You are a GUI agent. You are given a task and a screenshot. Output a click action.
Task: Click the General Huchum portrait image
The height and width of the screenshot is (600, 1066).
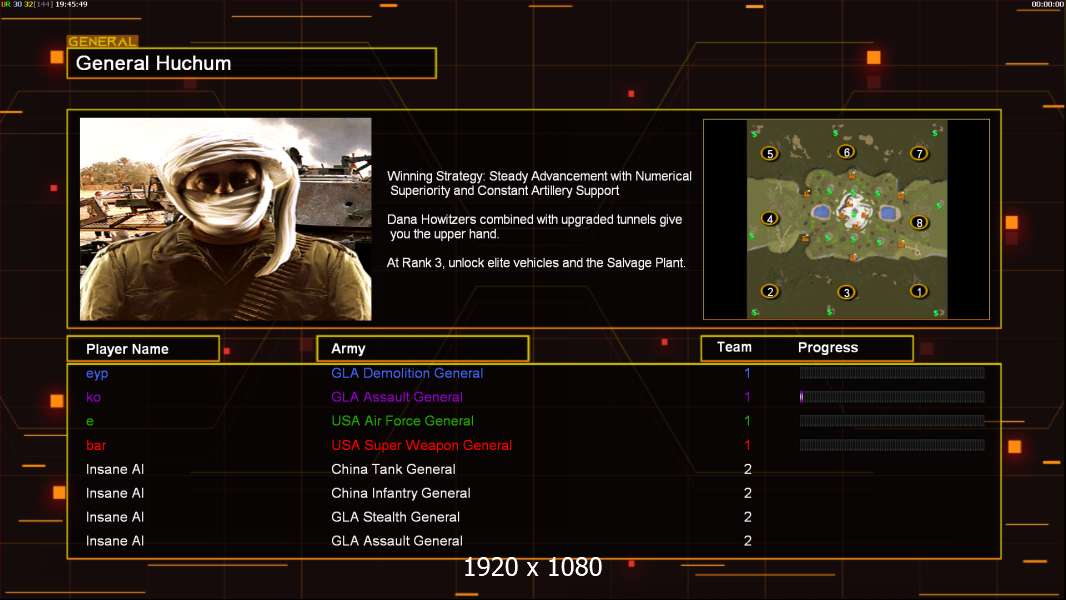pos(226,219)
